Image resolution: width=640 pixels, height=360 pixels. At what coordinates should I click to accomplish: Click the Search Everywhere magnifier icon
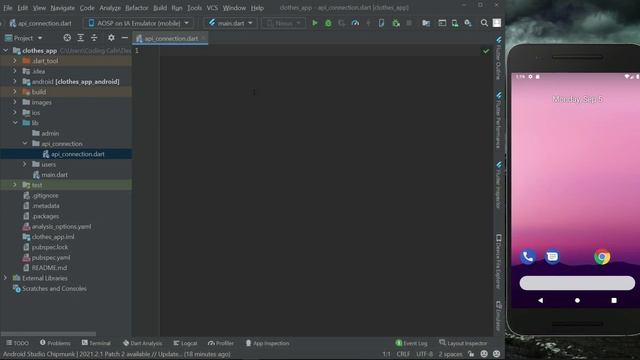click(484, 23)
